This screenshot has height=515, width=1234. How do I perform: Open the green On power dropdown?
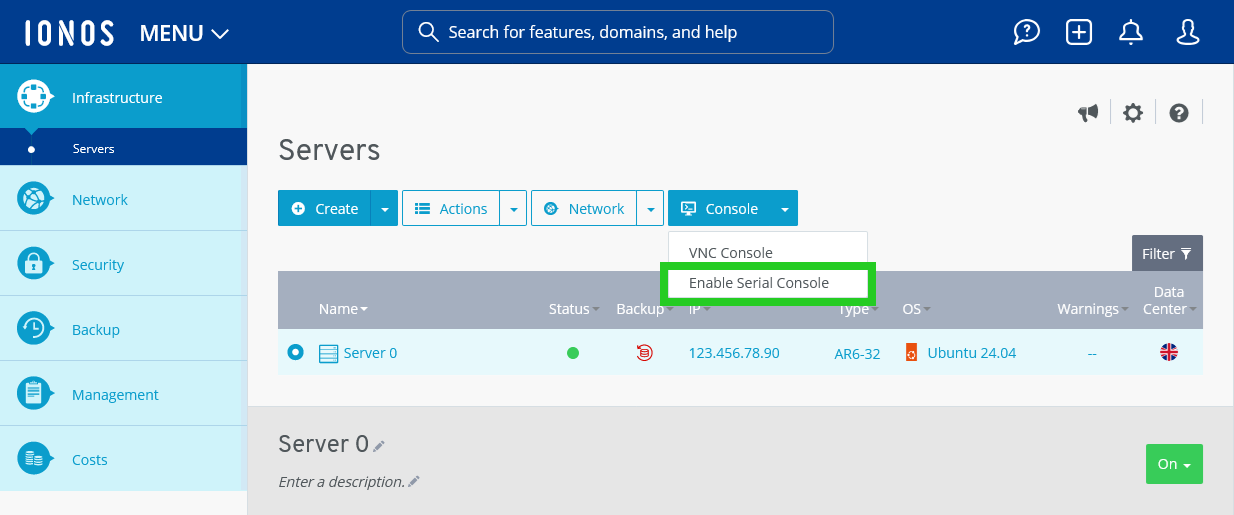[x=1174, y=464]
